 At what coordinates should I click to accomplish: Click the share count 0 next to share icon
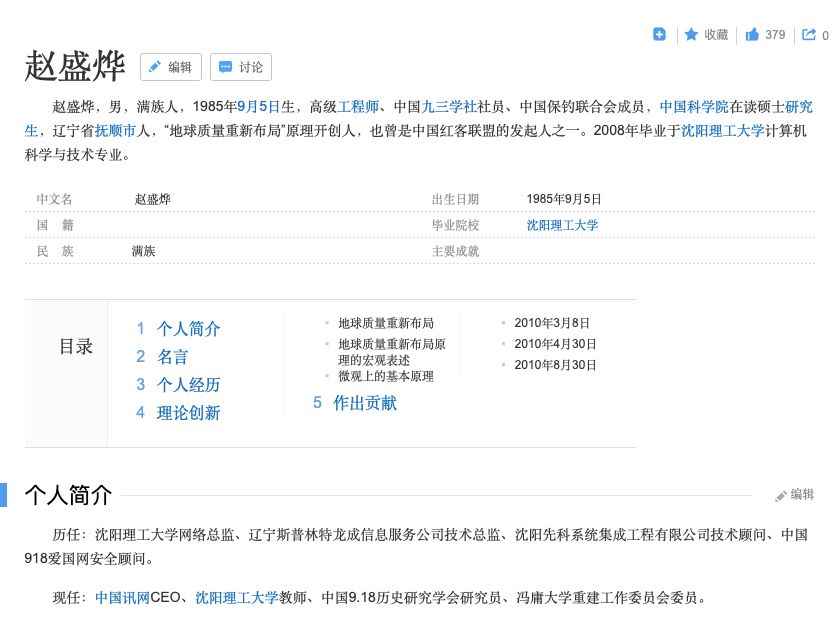pyautogui.click(x=822, y=34)
